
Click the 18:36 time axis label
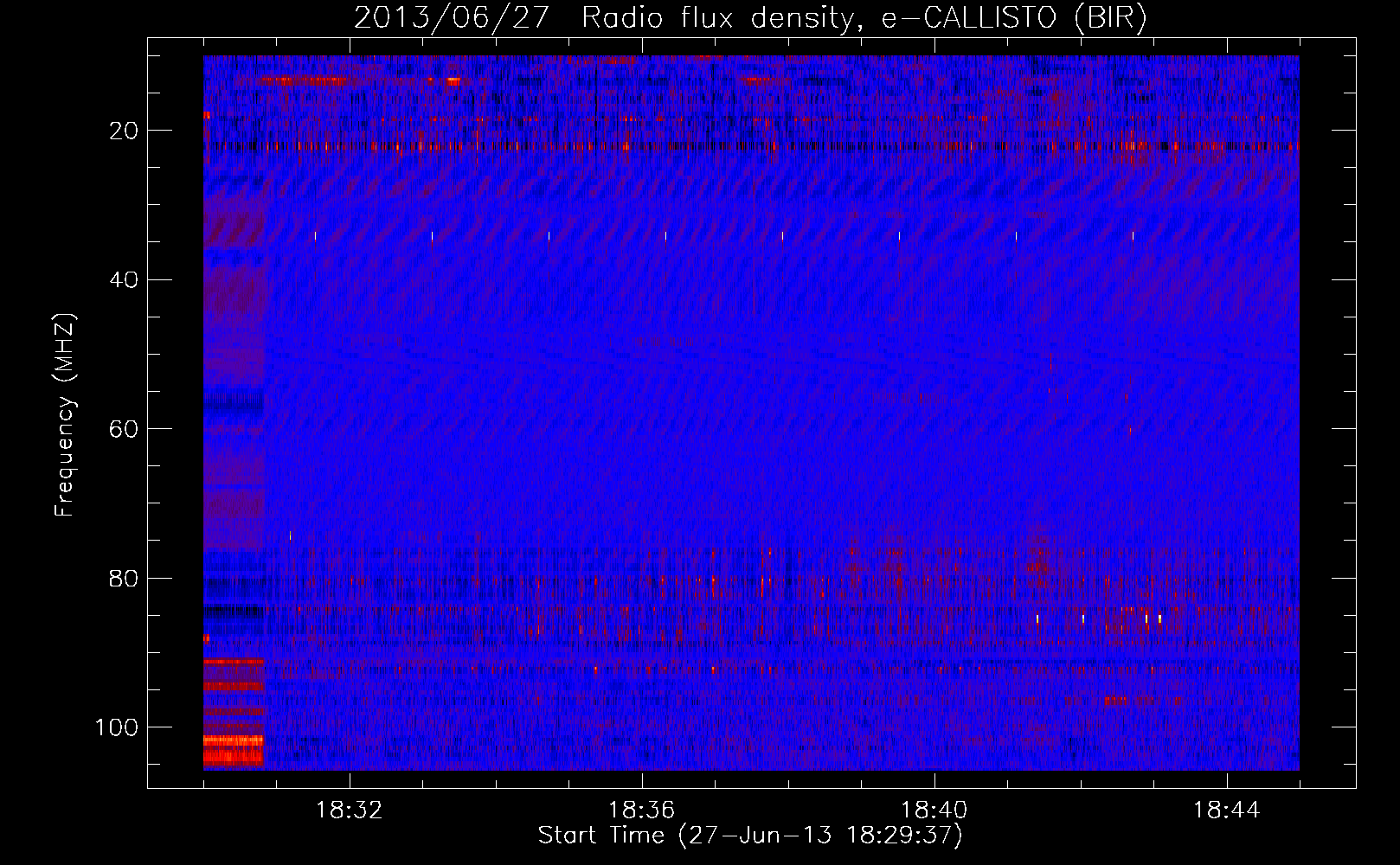pos(642,811)
